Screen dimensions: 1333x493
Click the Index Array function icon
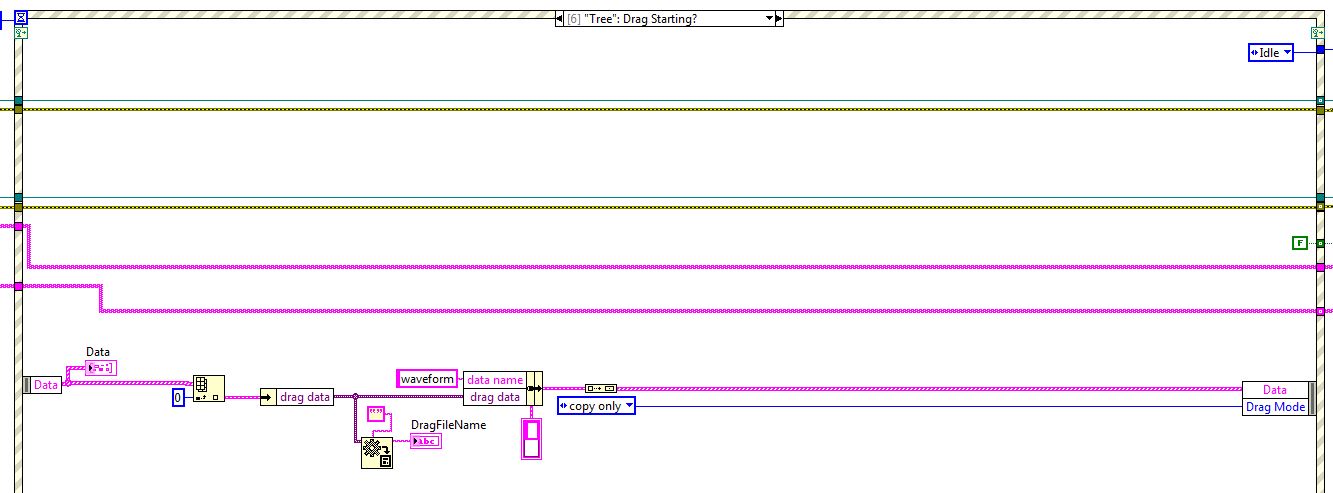(208, 389)
